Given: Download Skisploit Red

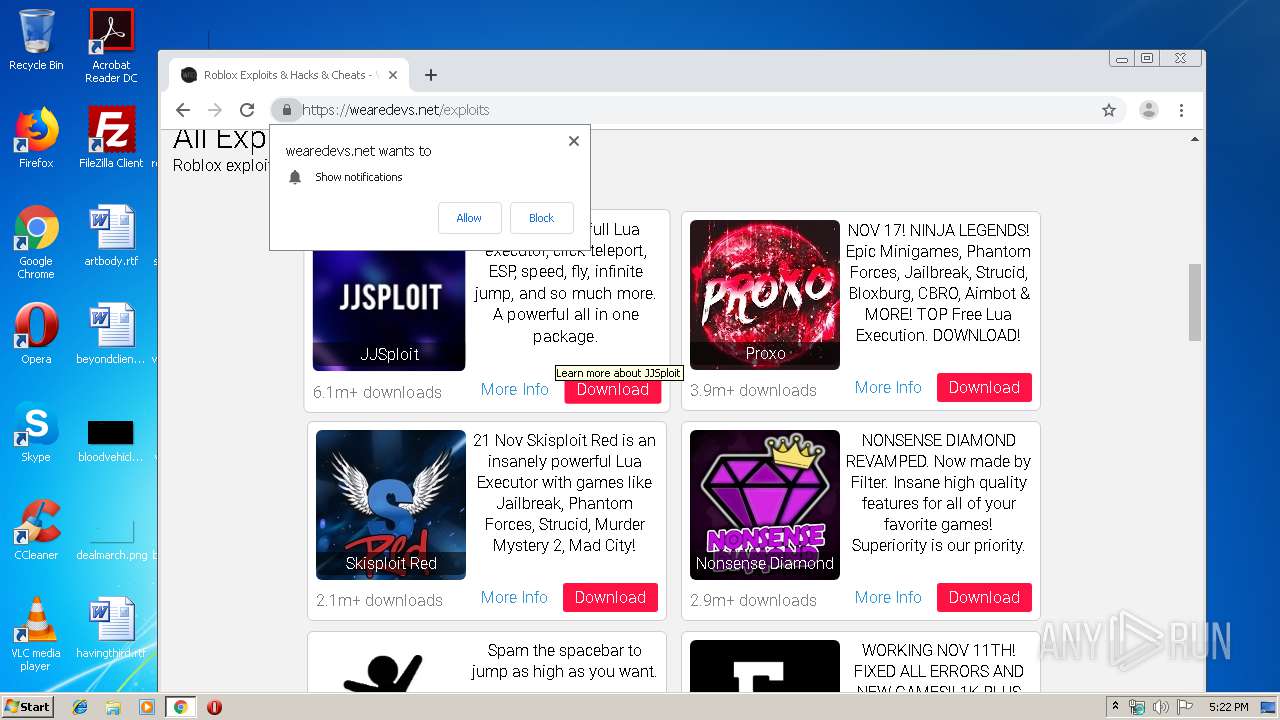Looking at the screenshot, I should click(610, 597).
